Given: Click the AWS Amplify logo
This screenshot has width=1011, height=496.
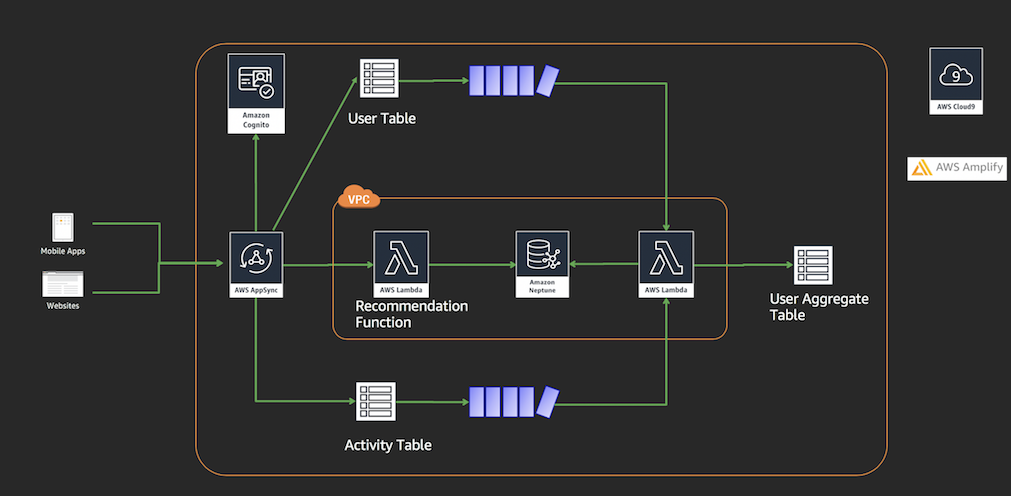Looking at the screenshot, I should pyautogui.click(x=957, y=168).
